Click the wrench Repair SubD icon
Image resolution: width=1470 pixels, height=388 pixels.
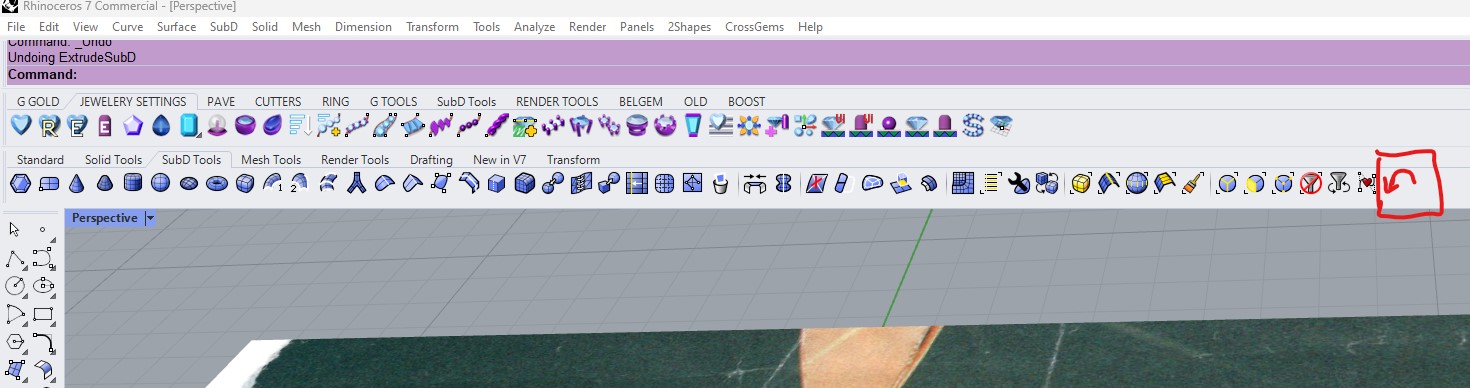pos(1019,183)
